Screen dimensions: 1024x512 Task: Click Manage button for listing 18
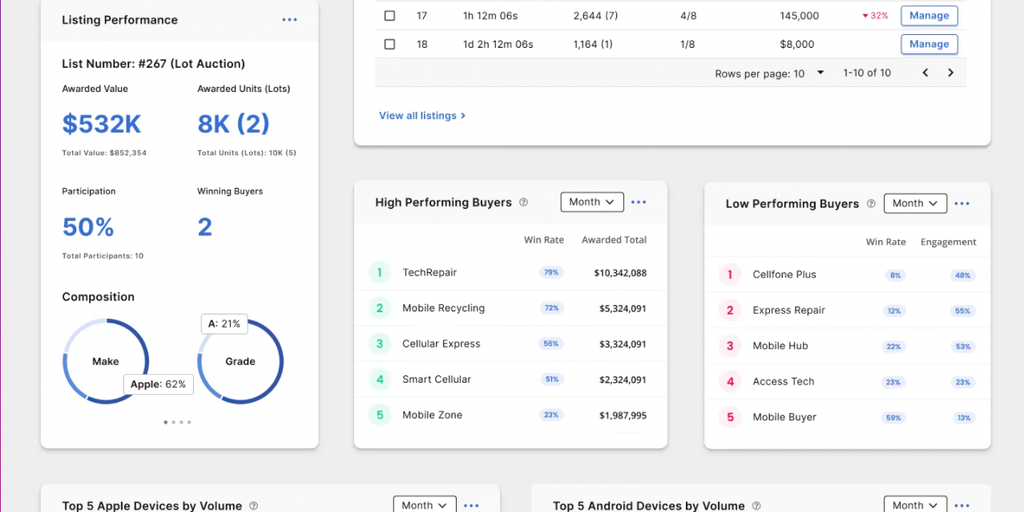click(x=929, y=44)
